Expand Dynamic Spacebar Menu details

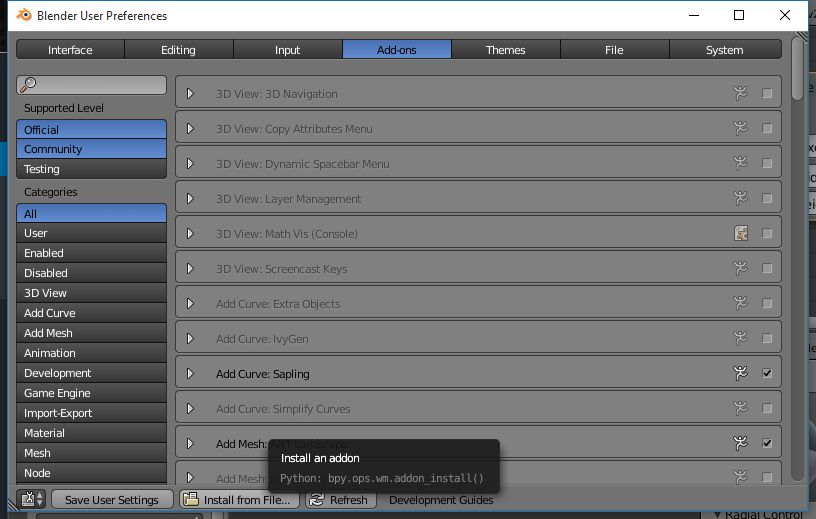coord(190,163)
